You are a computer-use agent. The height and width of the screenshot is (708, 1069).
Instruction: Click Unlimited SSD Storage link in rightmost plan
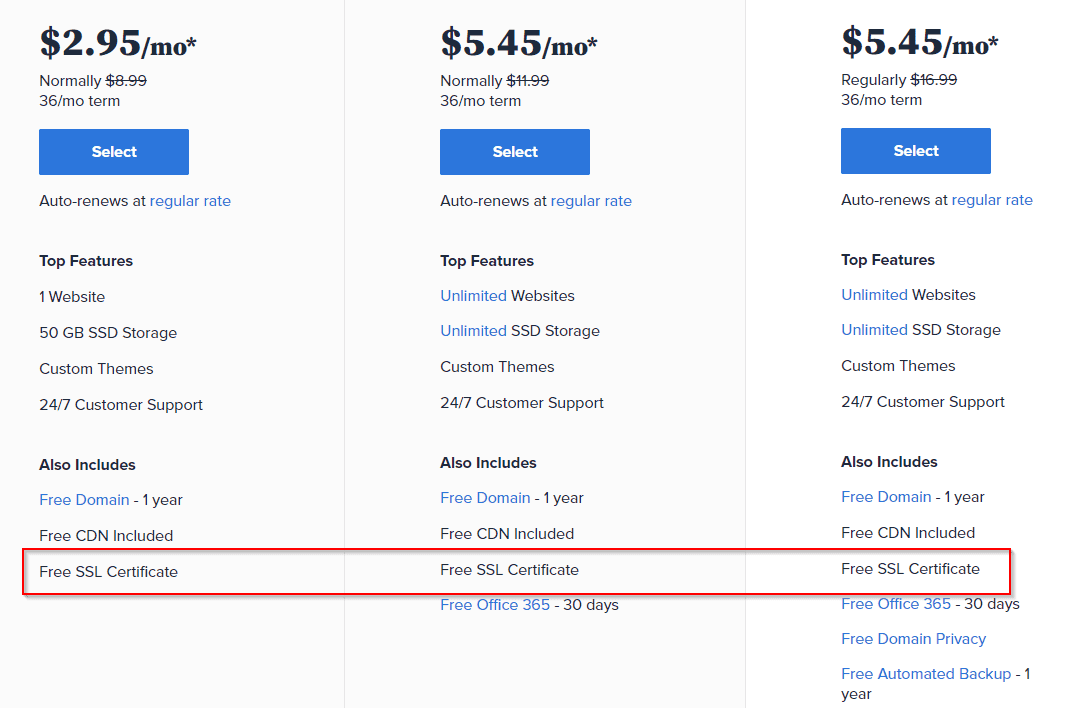[874, 330]
